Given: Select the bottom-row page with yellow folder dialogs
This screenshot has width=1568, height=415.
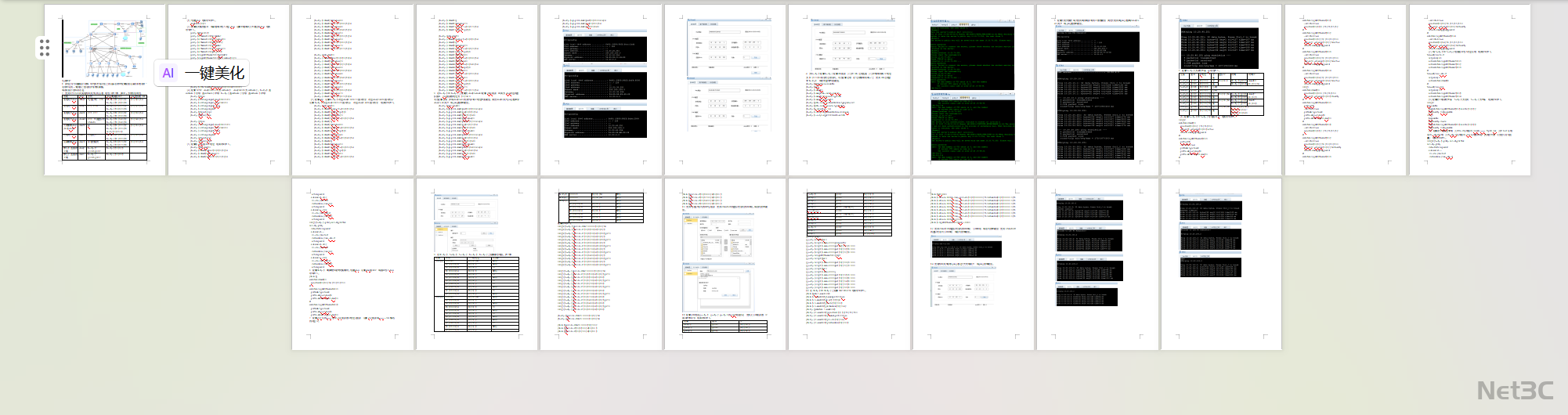Looking at the screenshot, I should click(x=725, y=264).
